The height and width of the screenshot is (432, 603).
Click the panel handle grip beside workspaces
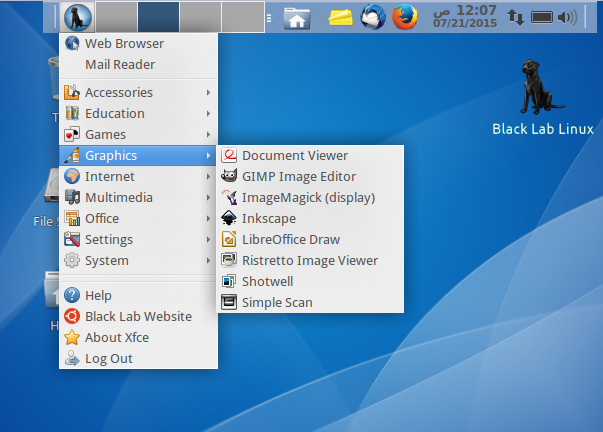coord(269,18)
